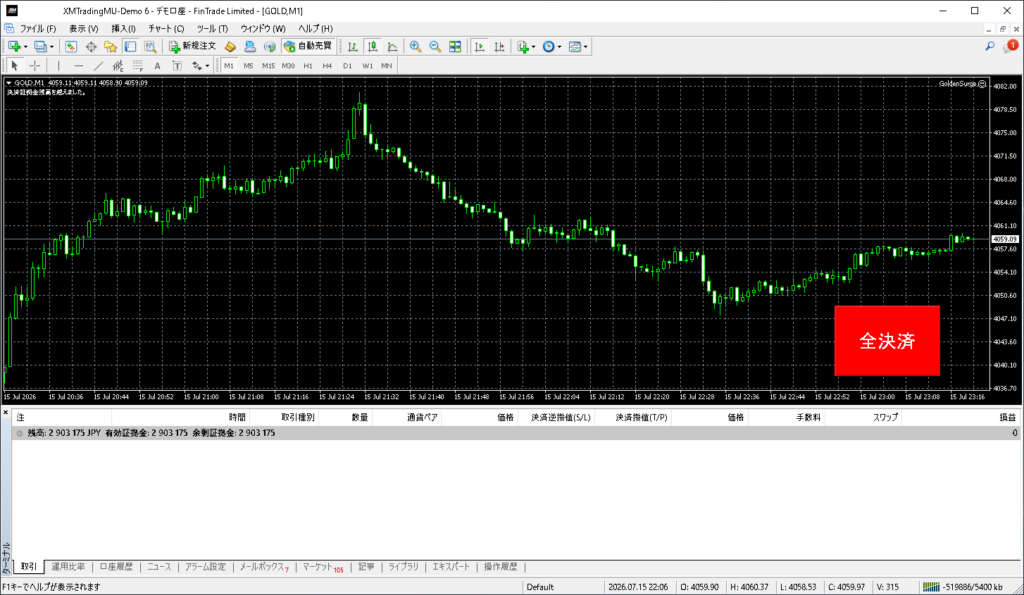This screenshot has width=1024, height=595.
Task: Open the ファイル (F) menu
Action: point(38,29)
